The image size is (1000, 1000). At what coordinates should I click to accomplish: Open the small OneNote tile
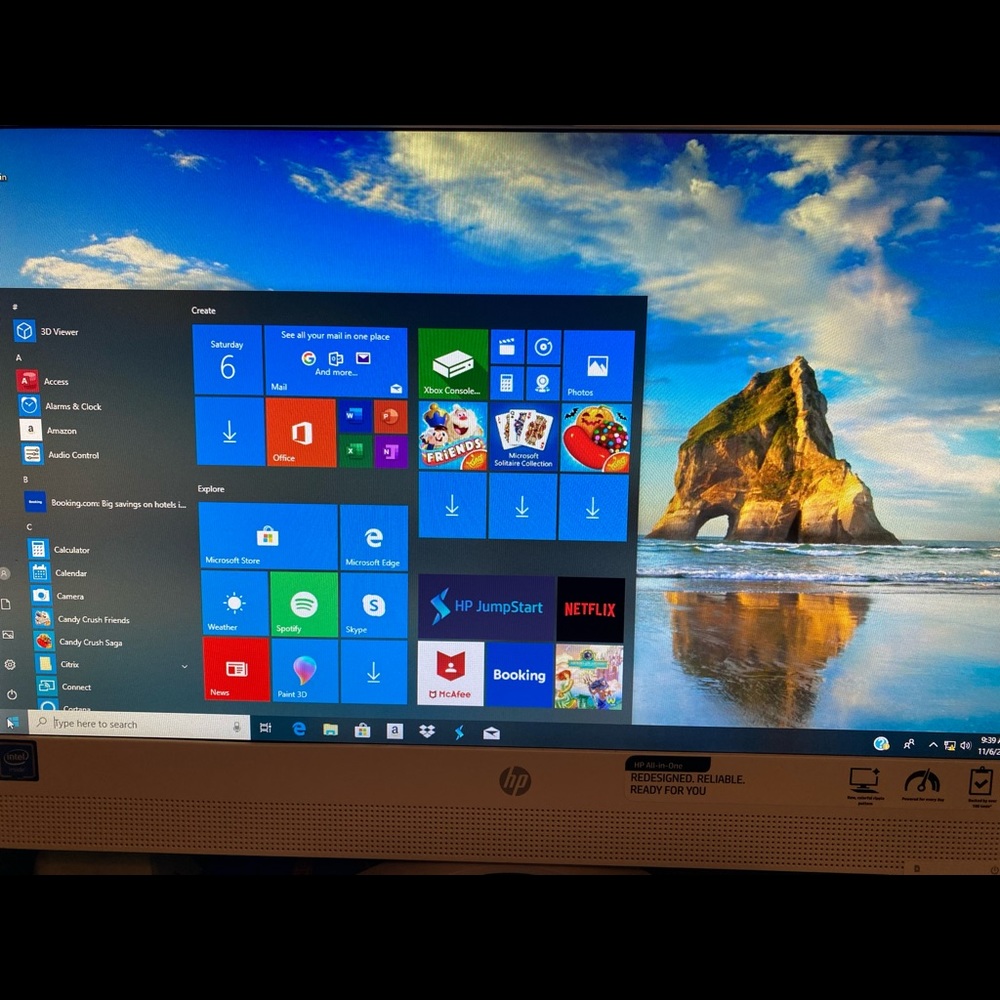pos(390,452)
